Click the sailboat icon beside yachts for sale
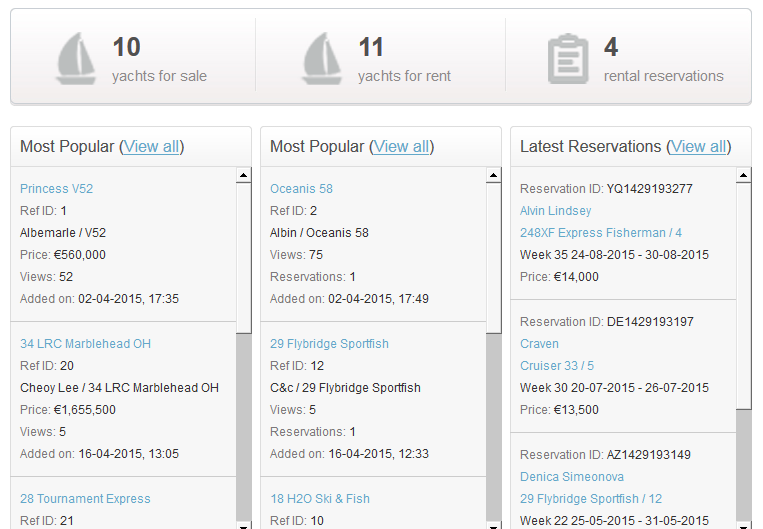 75,59
